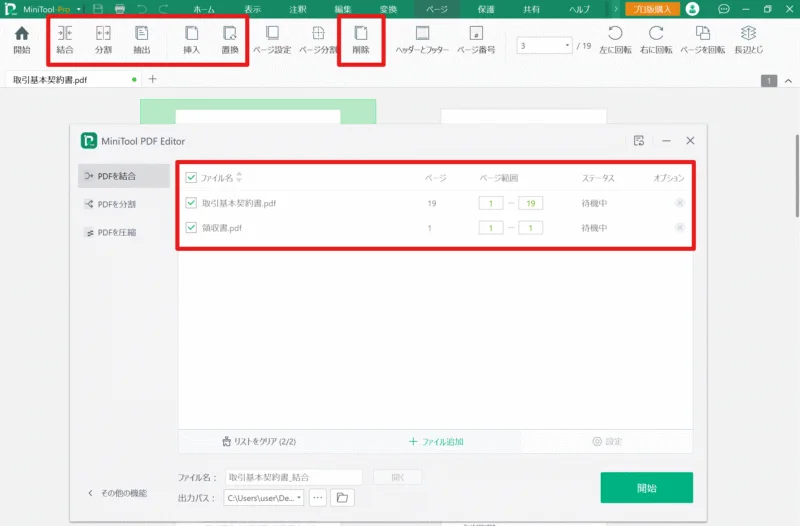
Task: Toggle the select-all ファイル名 checkbox
Action: tap(191, 178)
